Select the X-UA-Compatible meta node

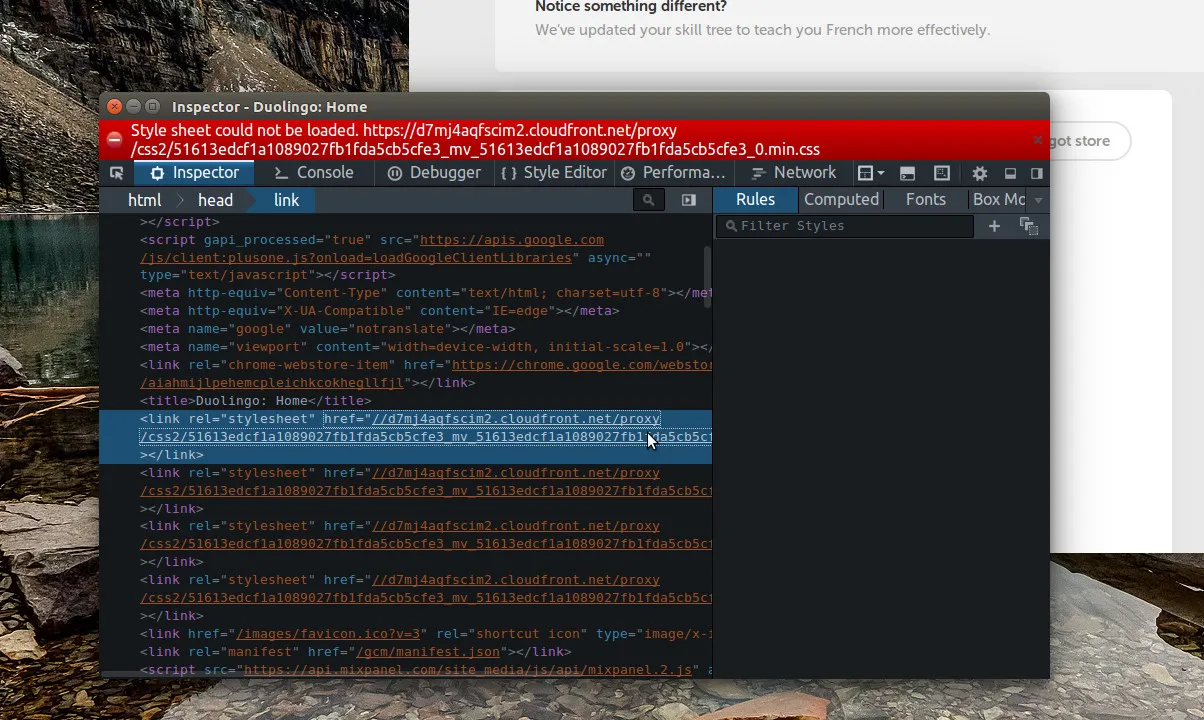pos(380,311)
